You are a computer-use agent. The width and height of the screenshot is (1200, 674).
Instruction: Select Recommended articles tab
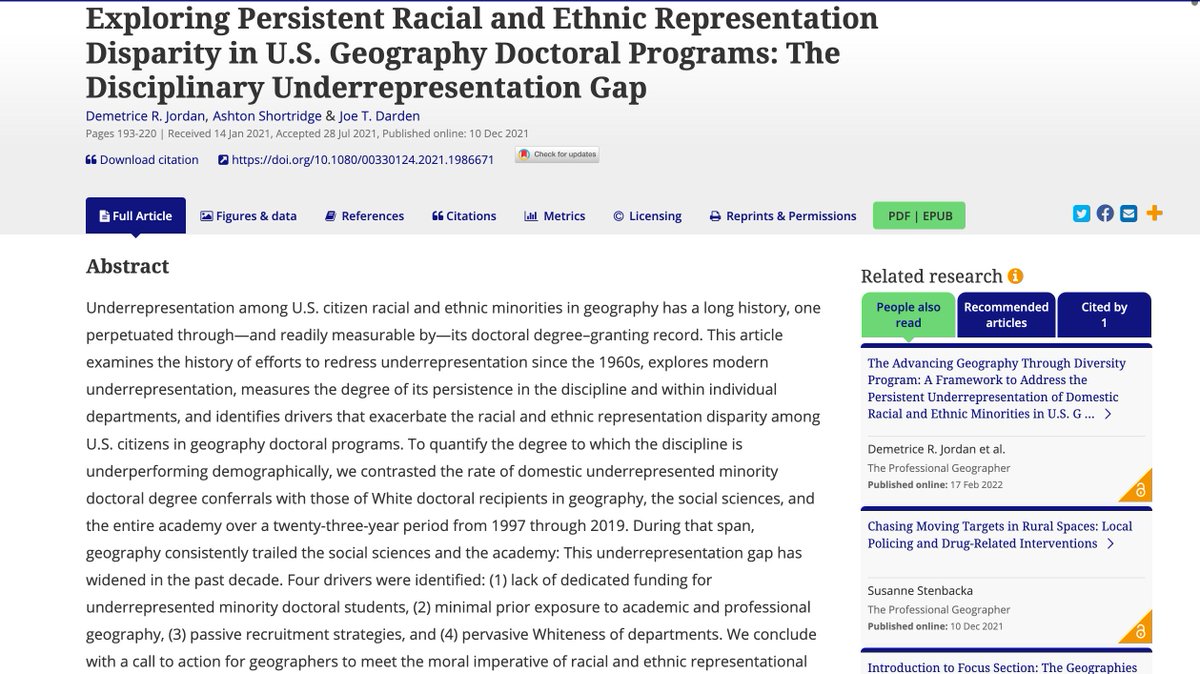tap(1006, 314)
